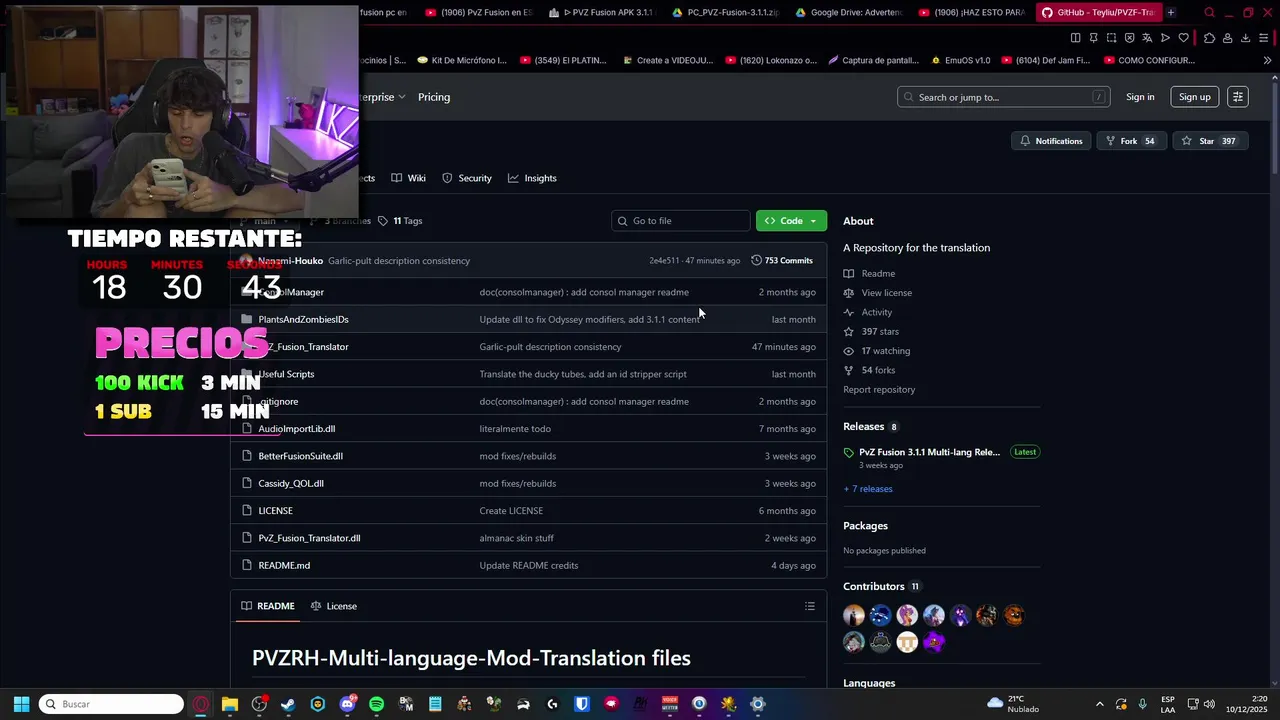Click the browser search icon in title bar
The image size is (1280, 720).
[1209, 13]
